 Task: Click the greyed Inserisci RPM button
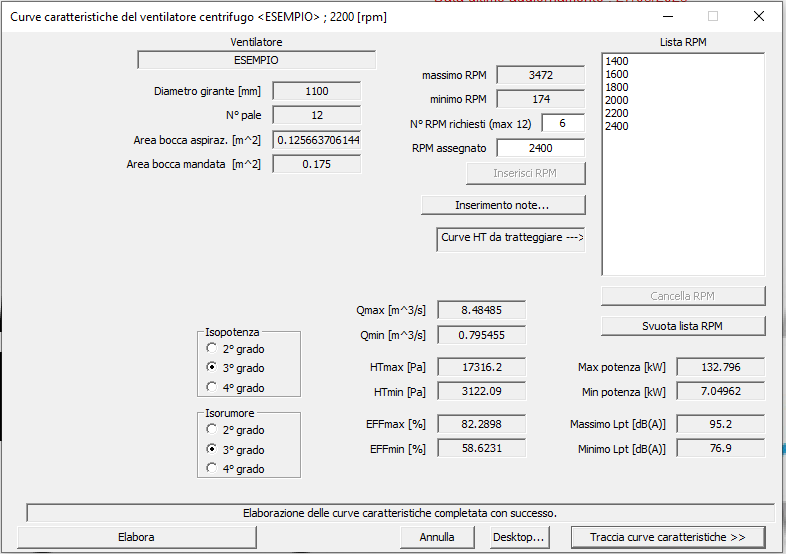click(x=525, y=173)
